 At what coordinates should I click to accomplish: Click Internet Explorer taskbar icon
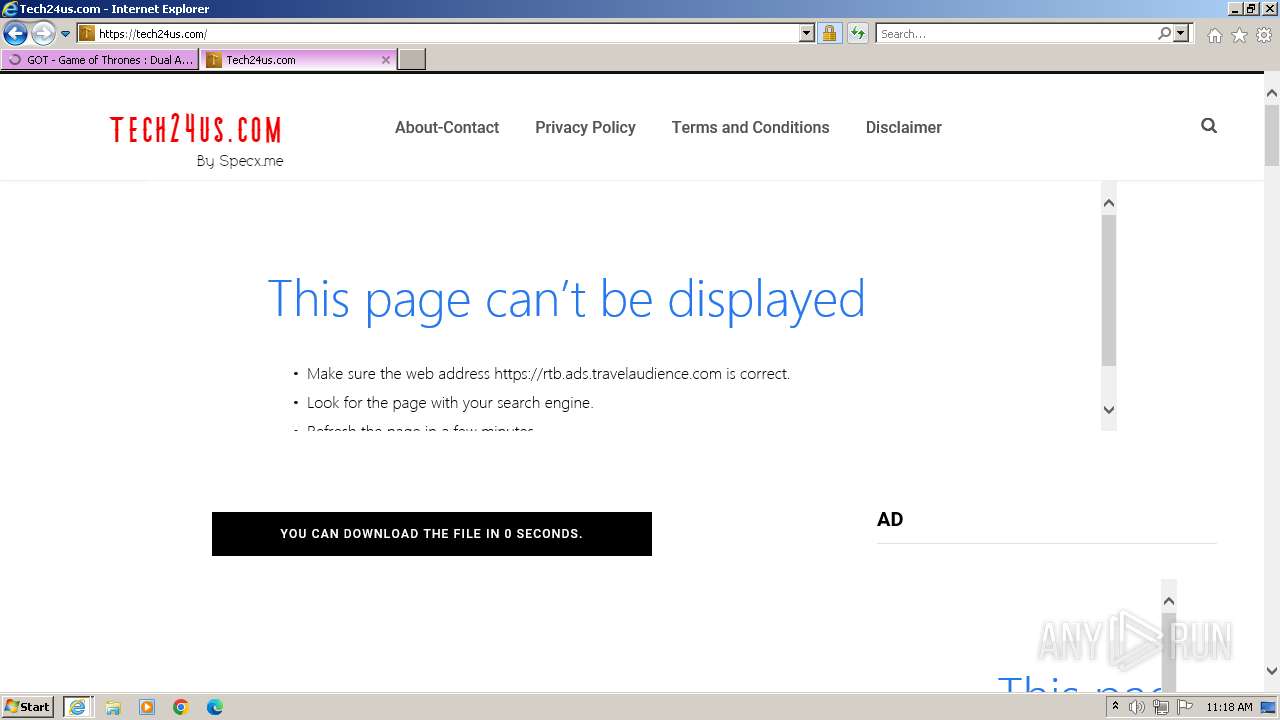[x=78, y=707]
